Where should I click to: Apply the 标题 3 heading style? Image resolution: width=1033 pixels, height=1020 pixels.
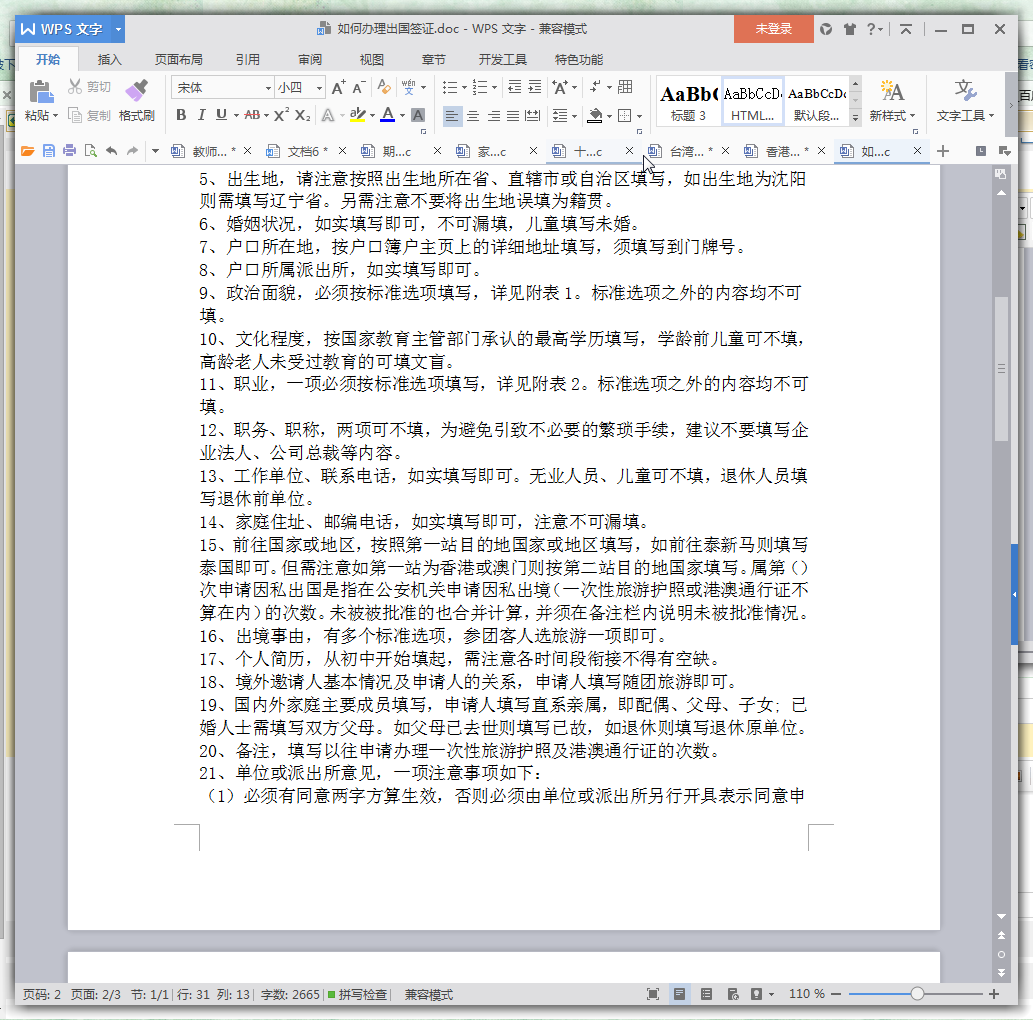[x=688, y=101]
